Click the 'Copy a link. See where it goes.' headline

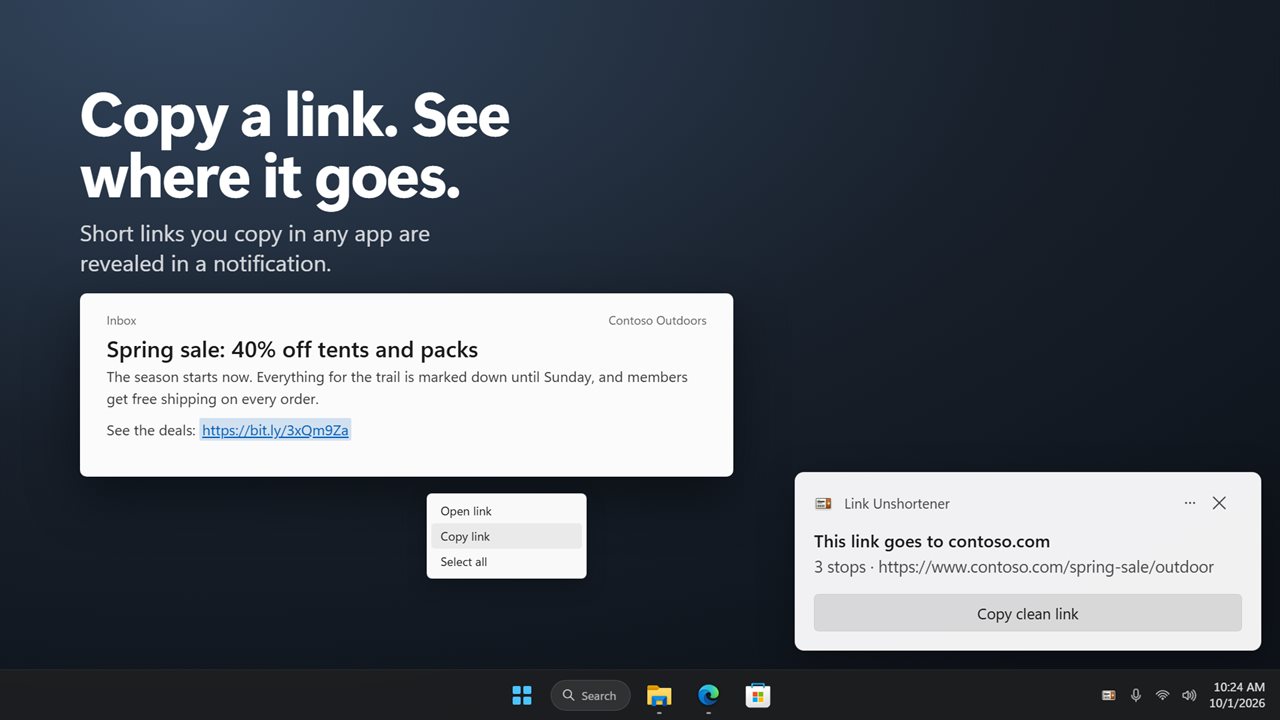[x=295, y=145]
